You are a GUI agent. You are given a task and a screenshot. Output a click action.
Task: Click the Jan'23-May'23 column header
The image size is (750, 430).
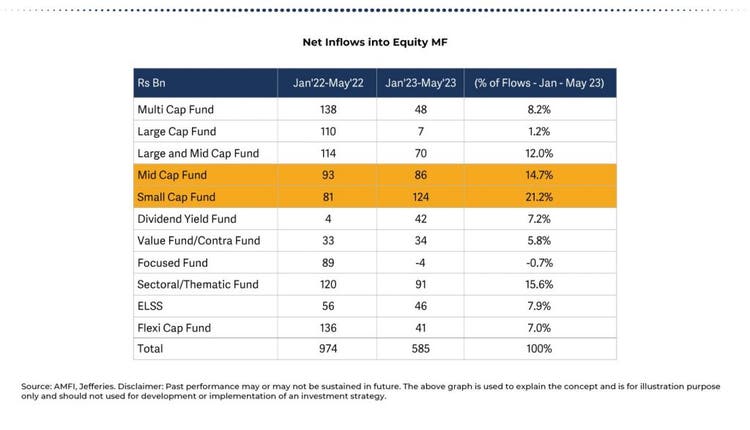tap(421, 82)
